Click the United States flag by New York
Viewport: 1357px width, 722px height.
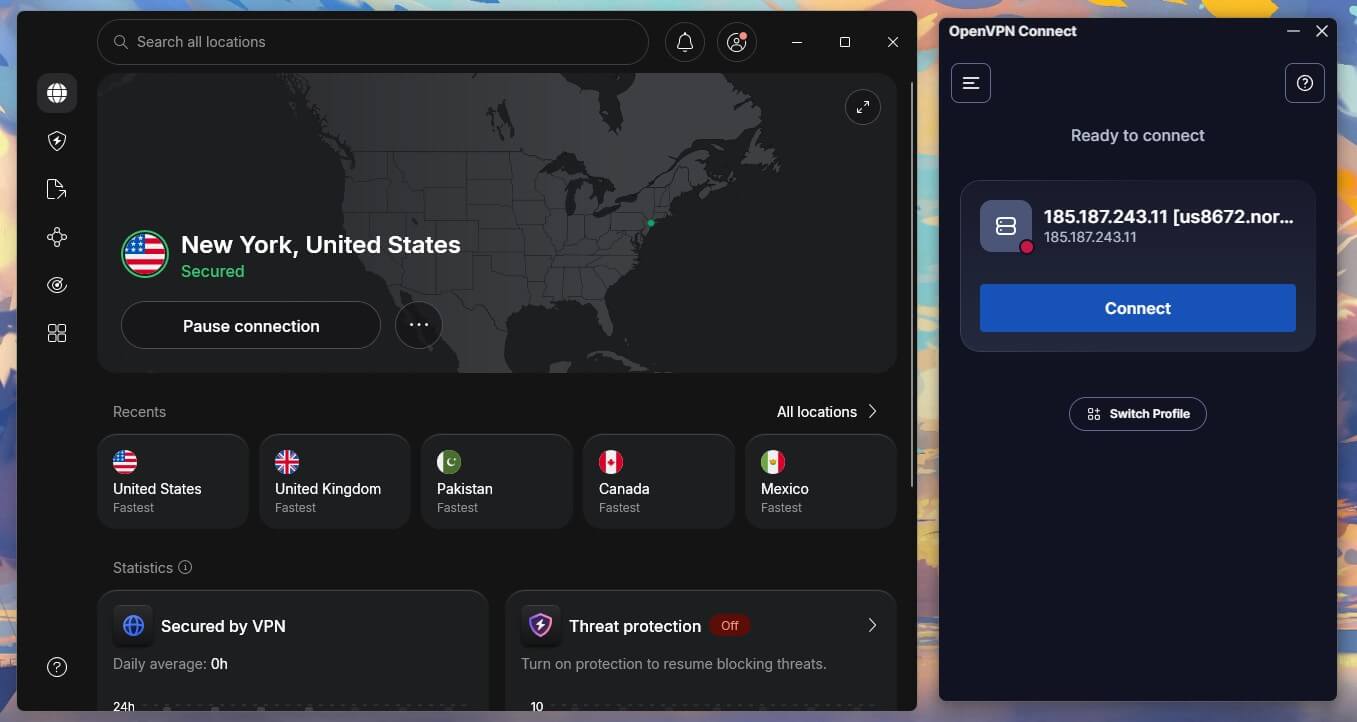click(x=145, y=254)
